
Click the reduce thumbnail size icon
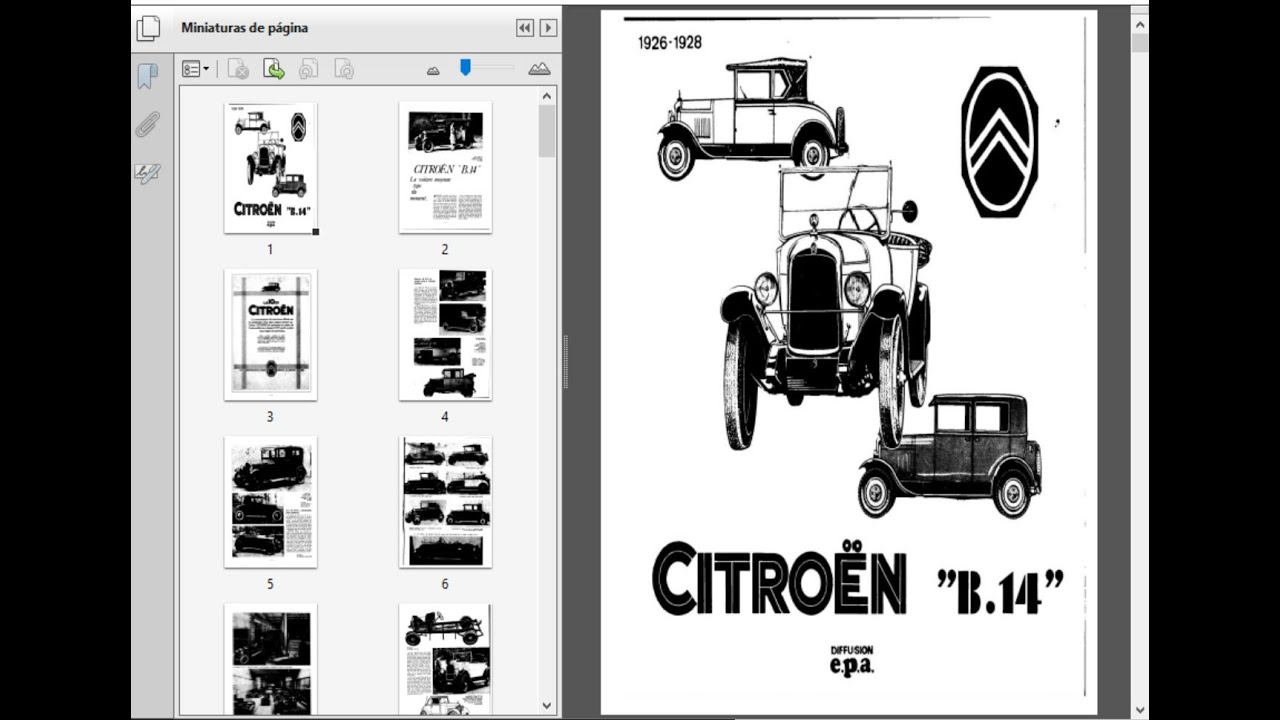433,70
